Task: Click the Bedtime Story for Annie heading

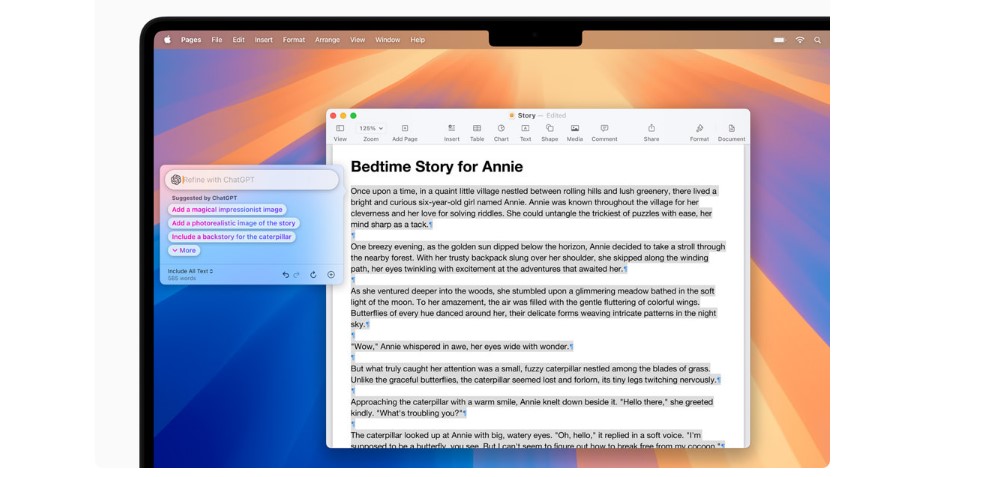Action: coord(437,167)
